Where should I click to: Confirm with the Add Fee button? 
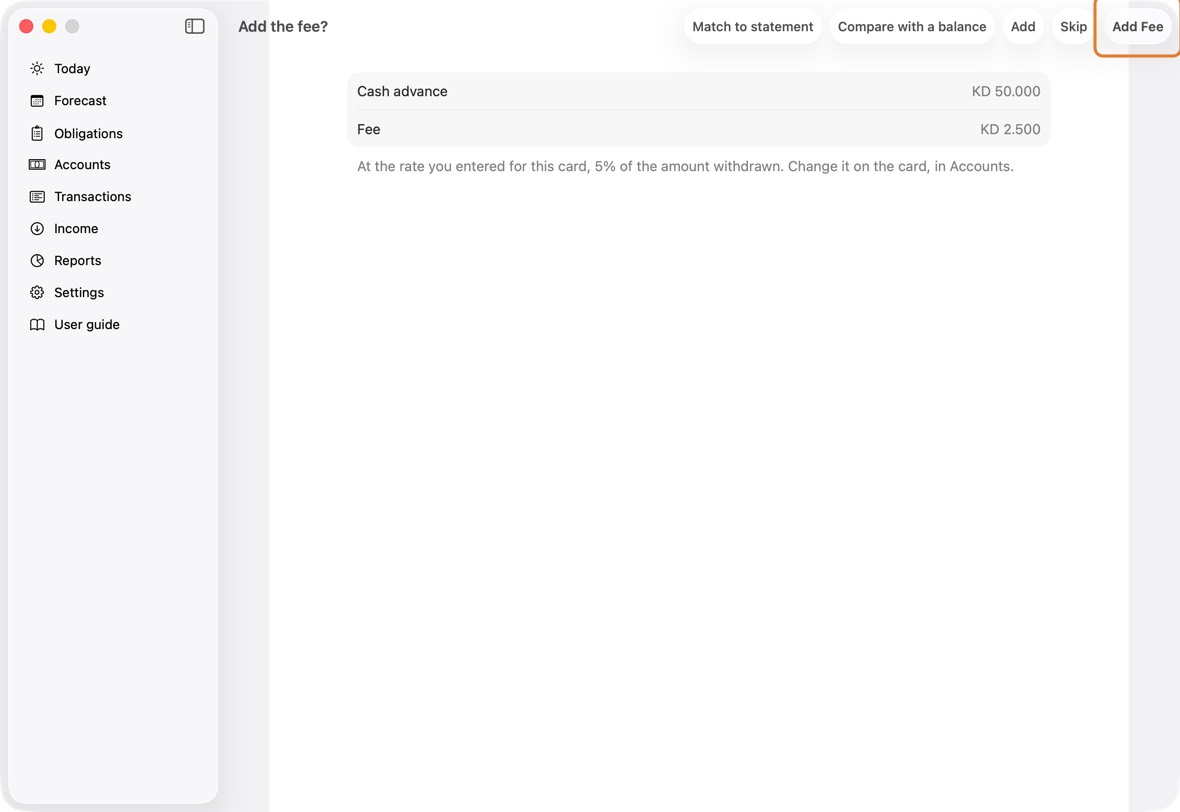pyautogui.click(x=1137, y=26)
